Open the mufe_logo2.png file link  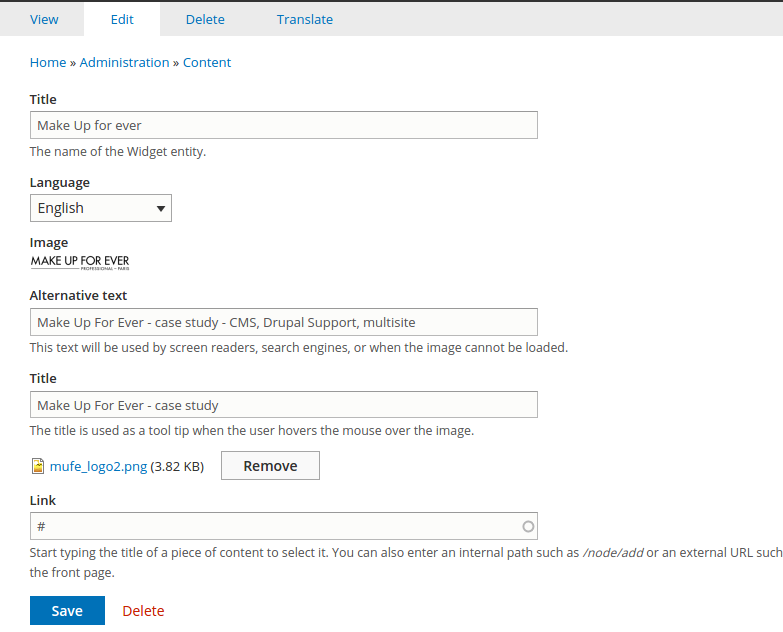(98, 466)
